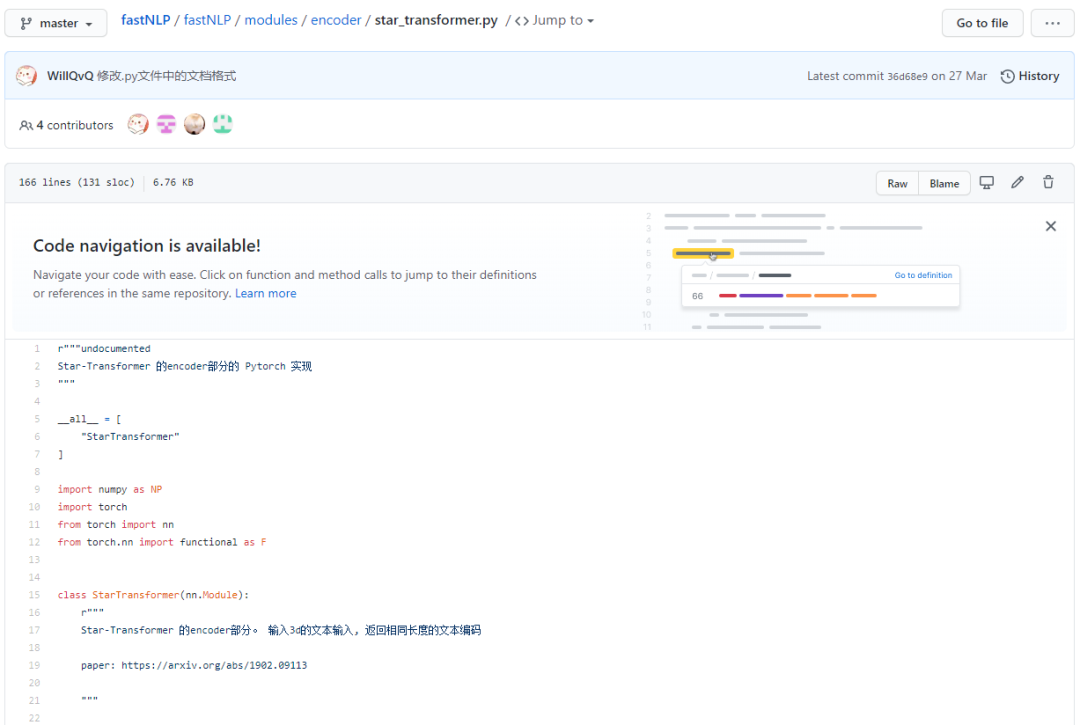Click line number 9
1080x725 pixels.
(x=37, y=489)
